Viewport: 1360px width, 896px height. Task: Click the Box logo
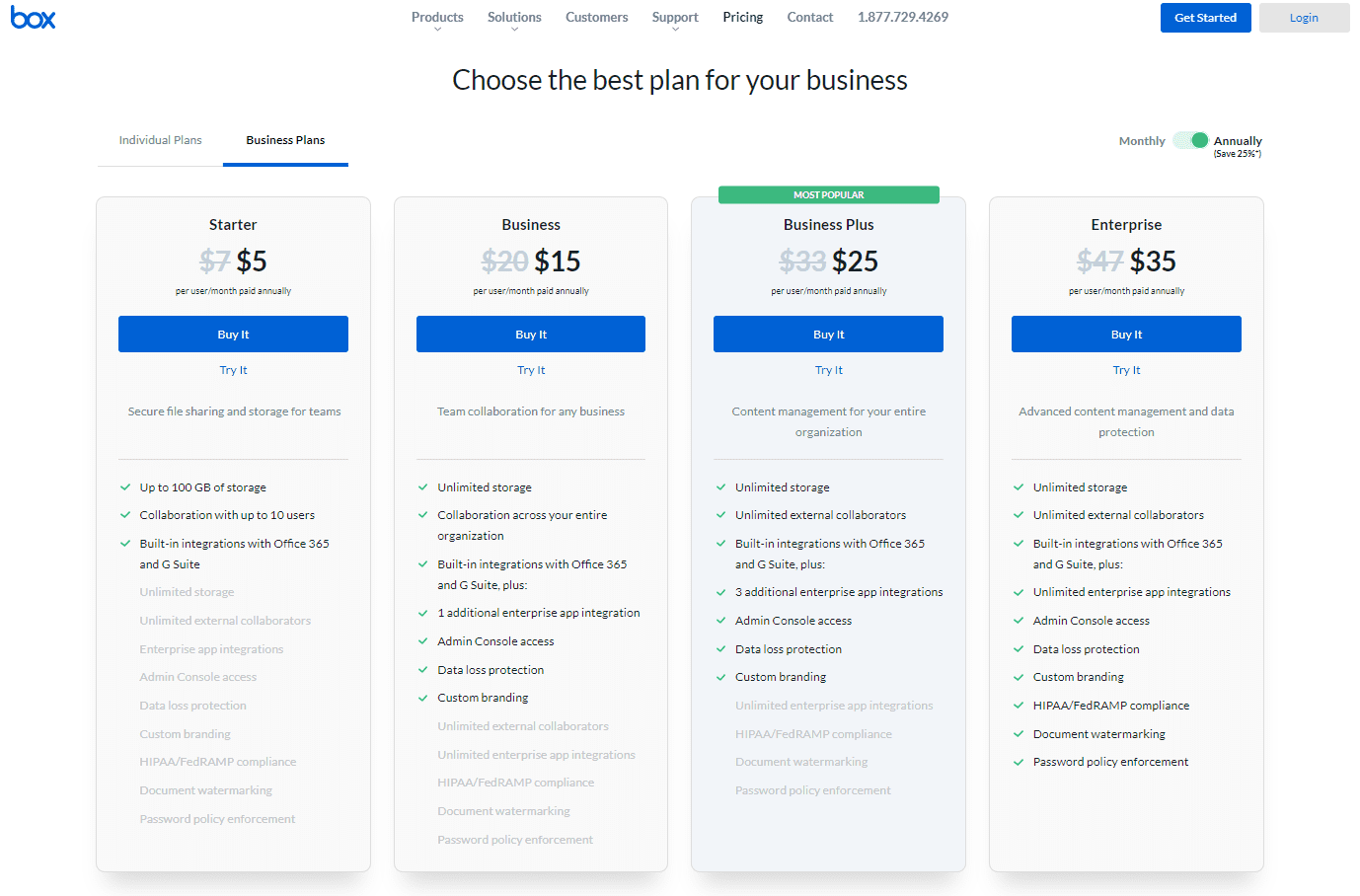(x=33, y=17)
